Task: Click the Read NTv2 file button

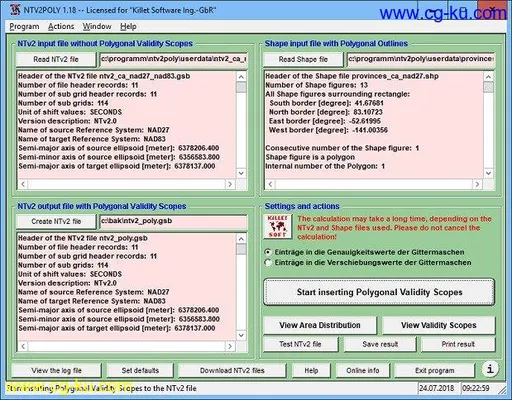Action: pyautogui.click(x=56, y=59)
